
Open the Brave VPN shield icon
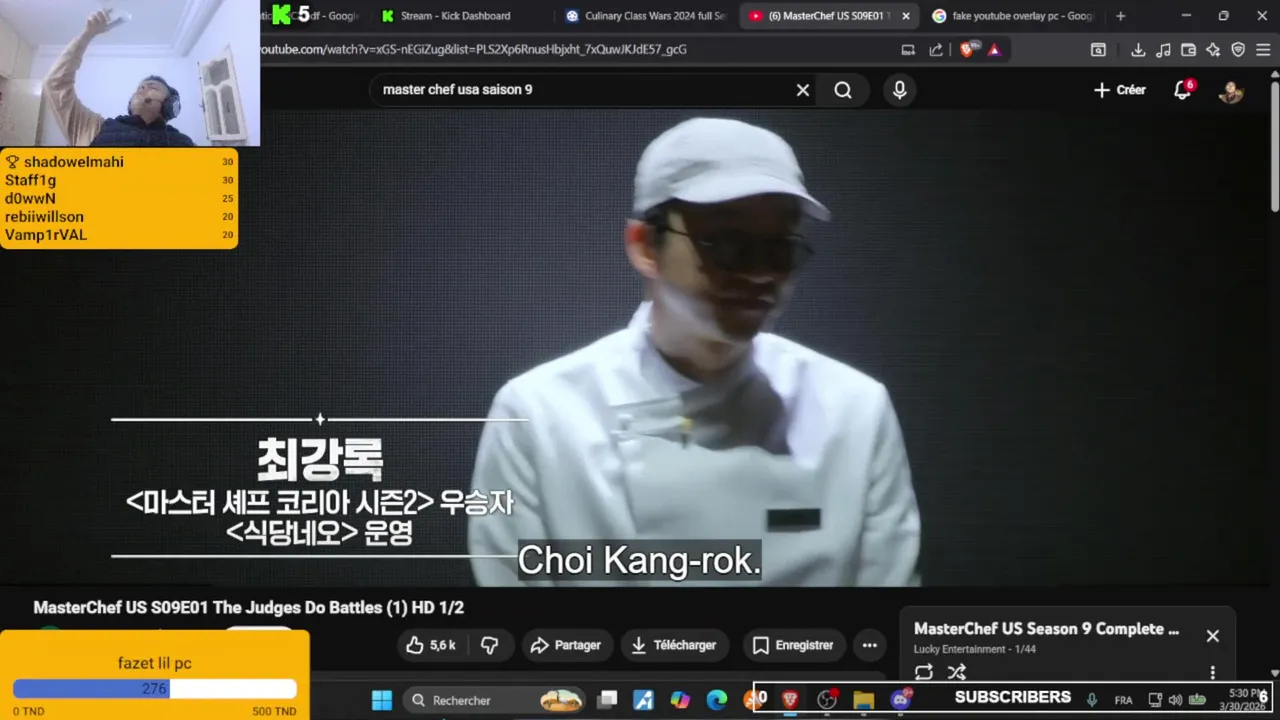1238,50
